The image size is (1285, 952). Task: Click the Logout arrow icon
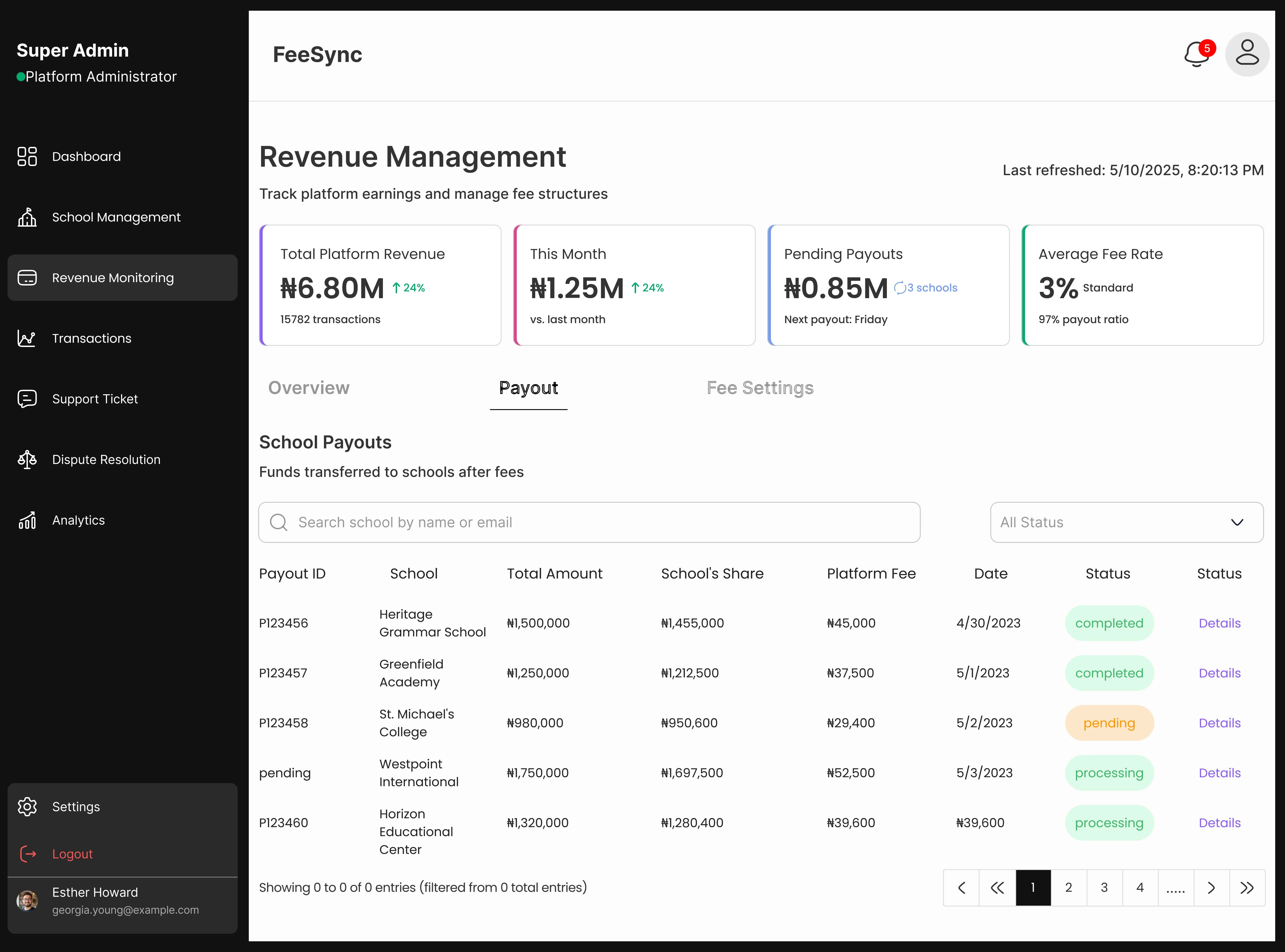(x=28, y=854)
